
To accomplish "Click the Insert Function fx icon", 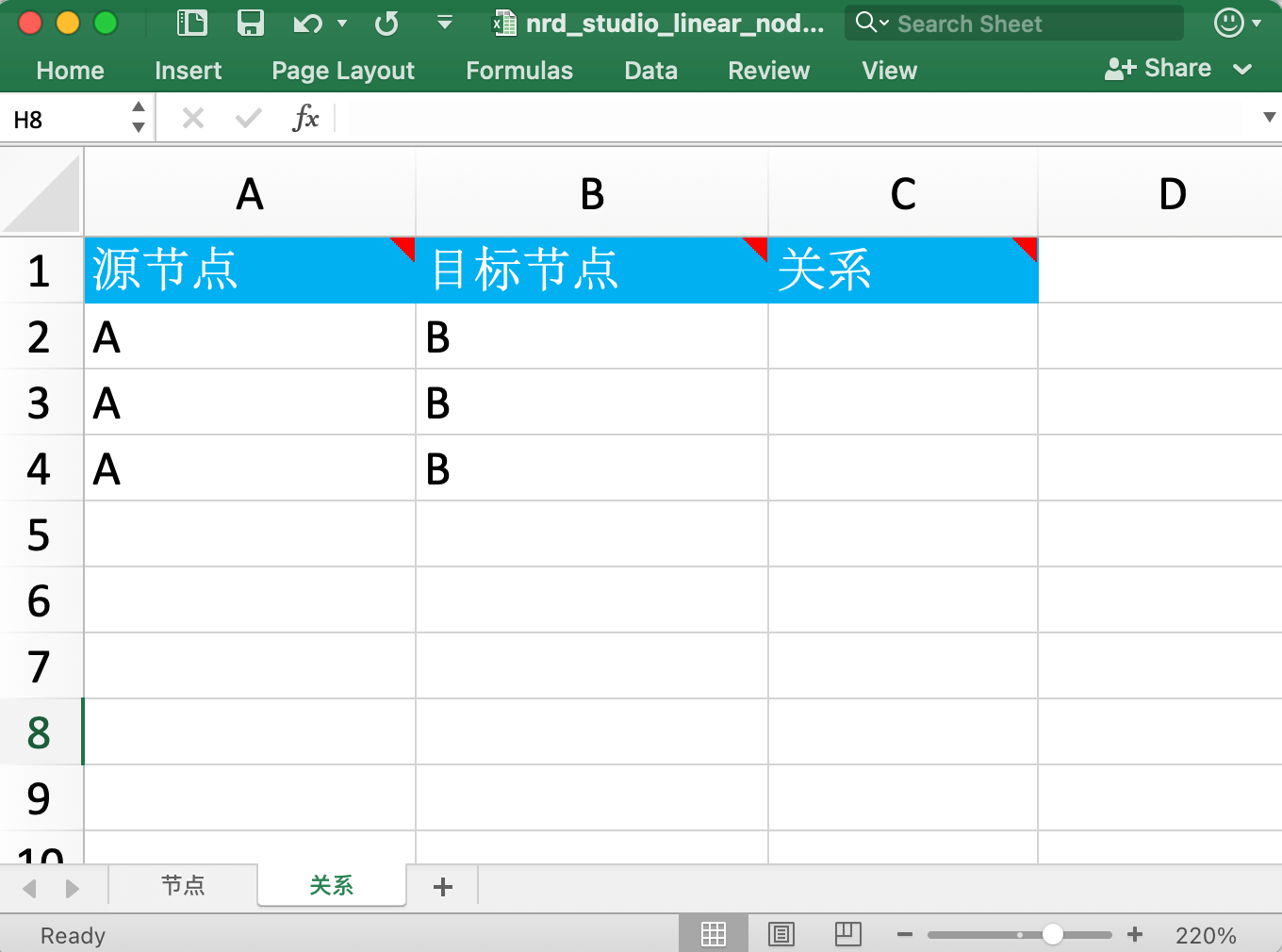I will (305, 119).
